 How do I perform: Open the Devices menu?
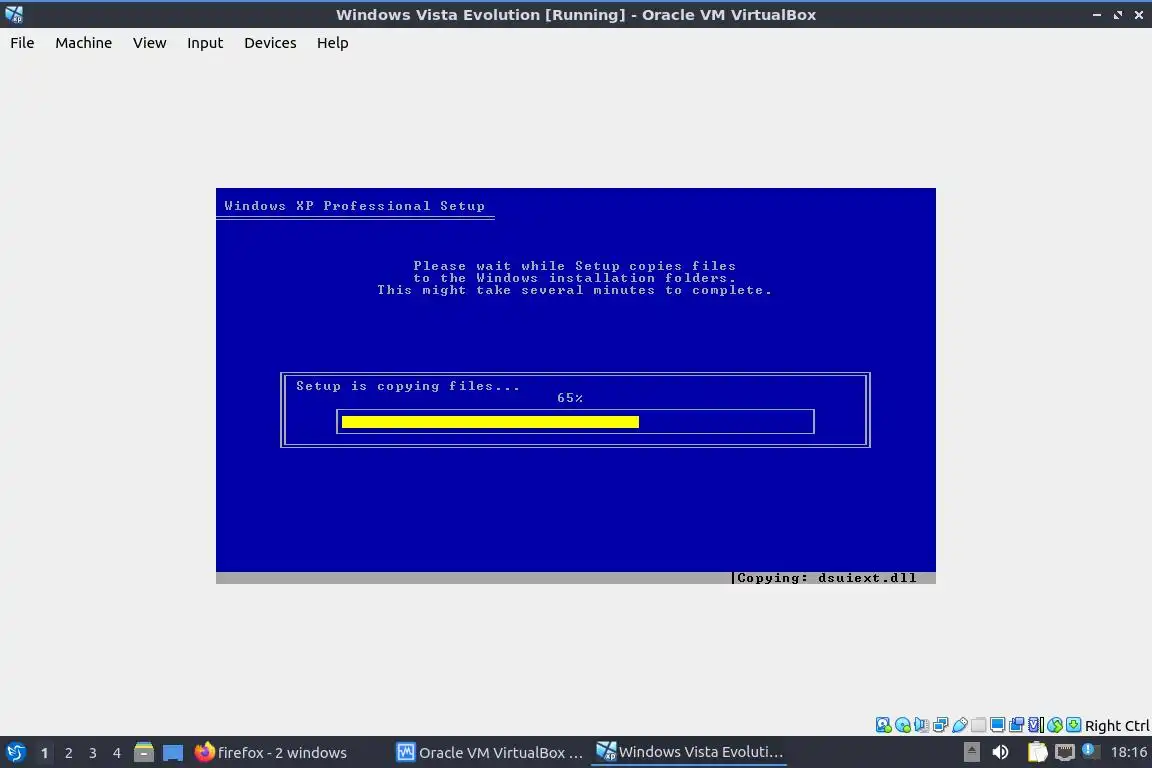[x=270, y=43]
